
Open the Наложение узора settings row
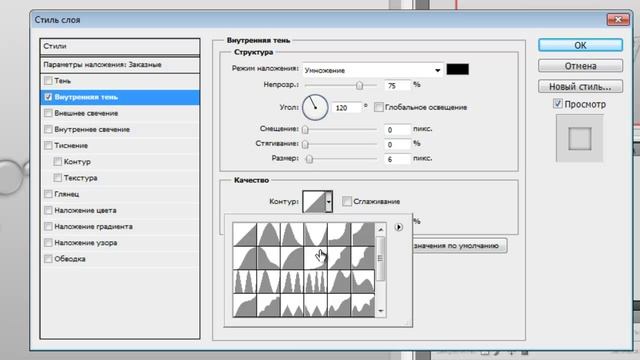tap(120, 243)
